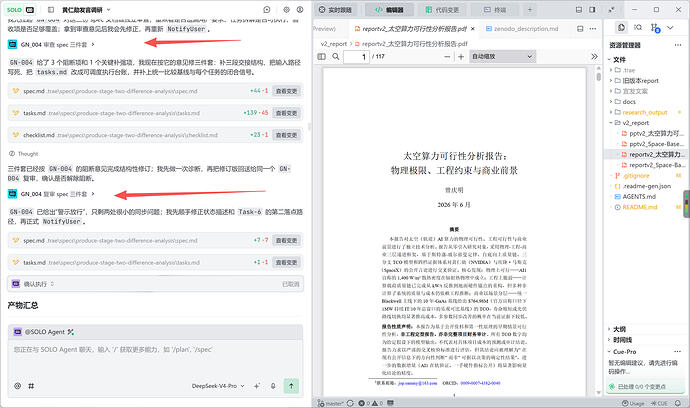Open settings gear in chat header

(x=286, y=10)
